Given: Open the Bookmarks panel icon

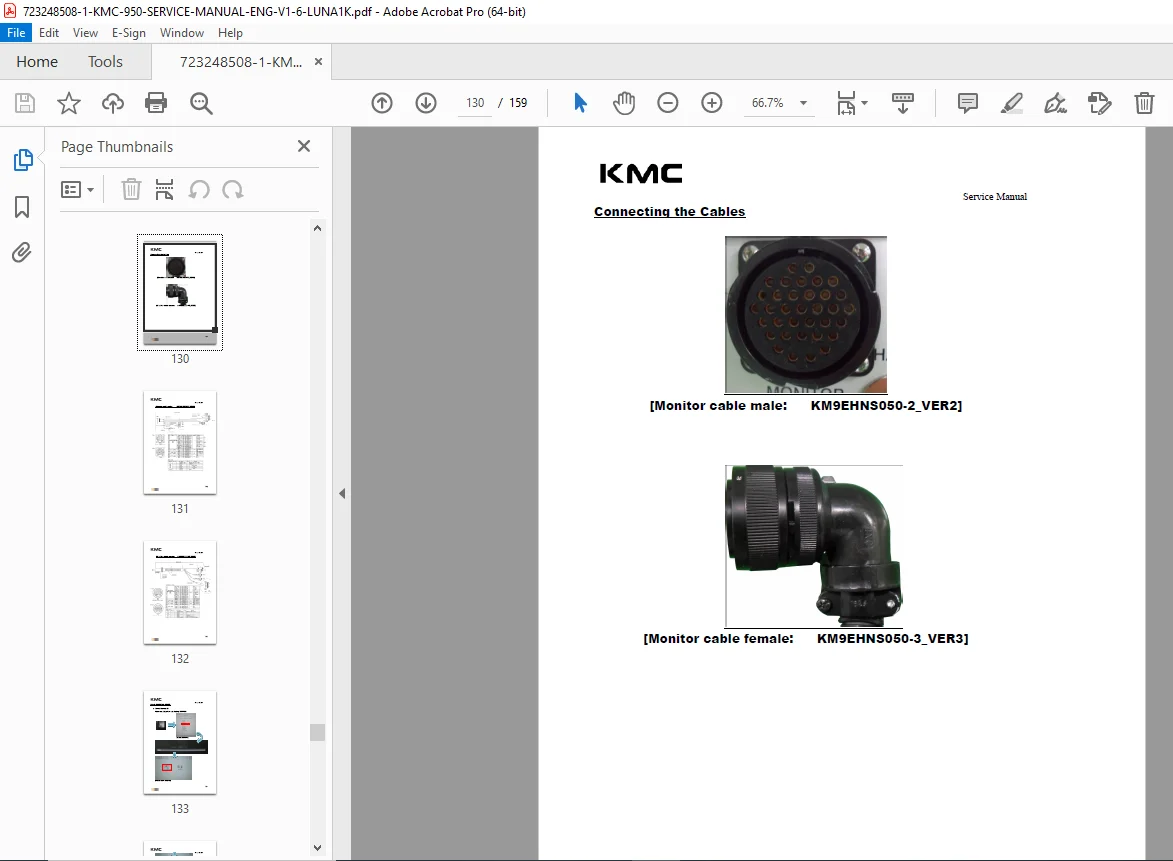Looking at the screenshot, I should (22, 207).
